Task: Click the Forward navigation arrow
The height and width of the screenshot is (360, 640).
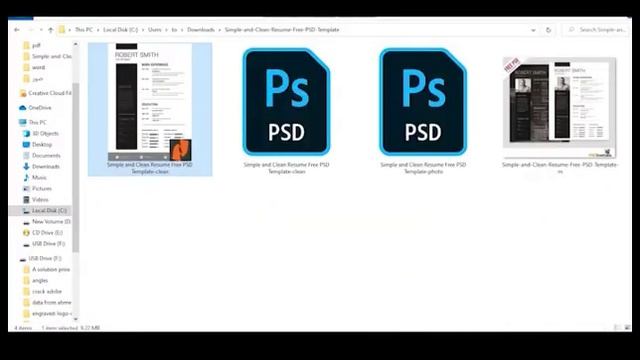Action: (x=31, y=30)
